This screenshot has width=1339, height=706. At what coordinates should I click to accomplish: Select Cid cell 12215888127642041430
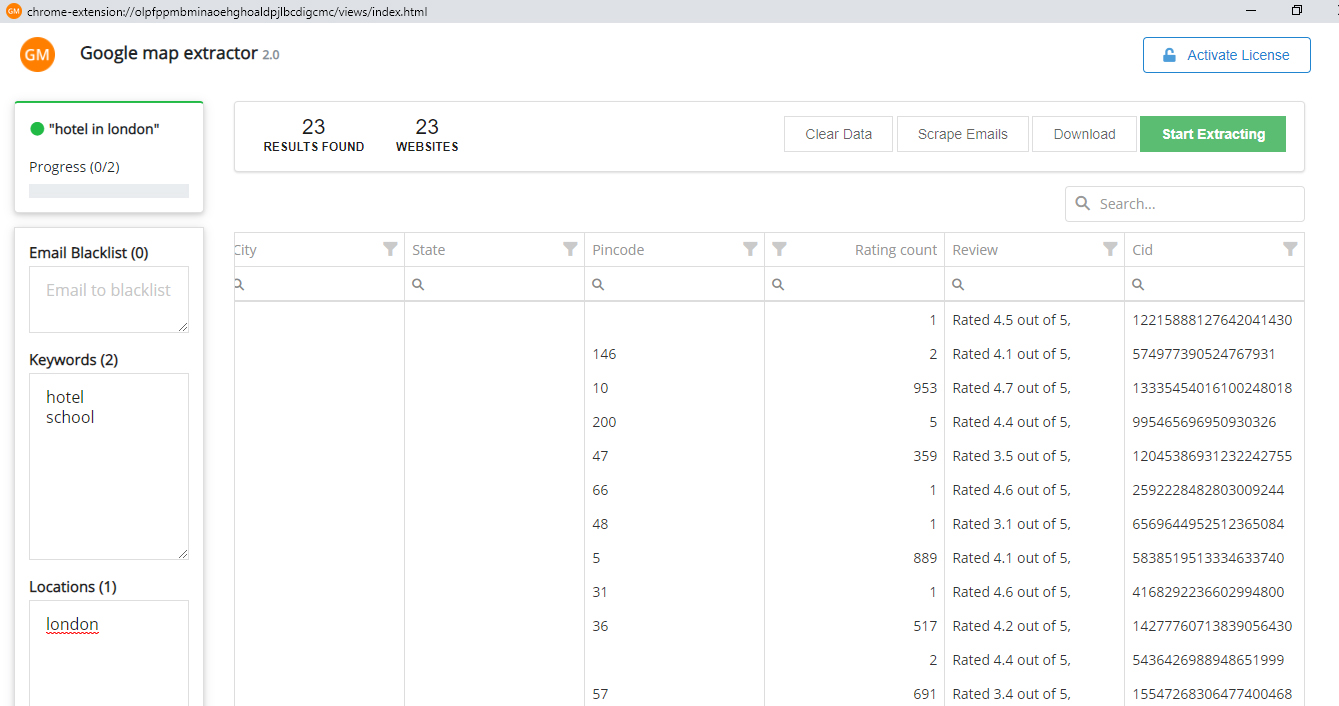pos(1212,320)
